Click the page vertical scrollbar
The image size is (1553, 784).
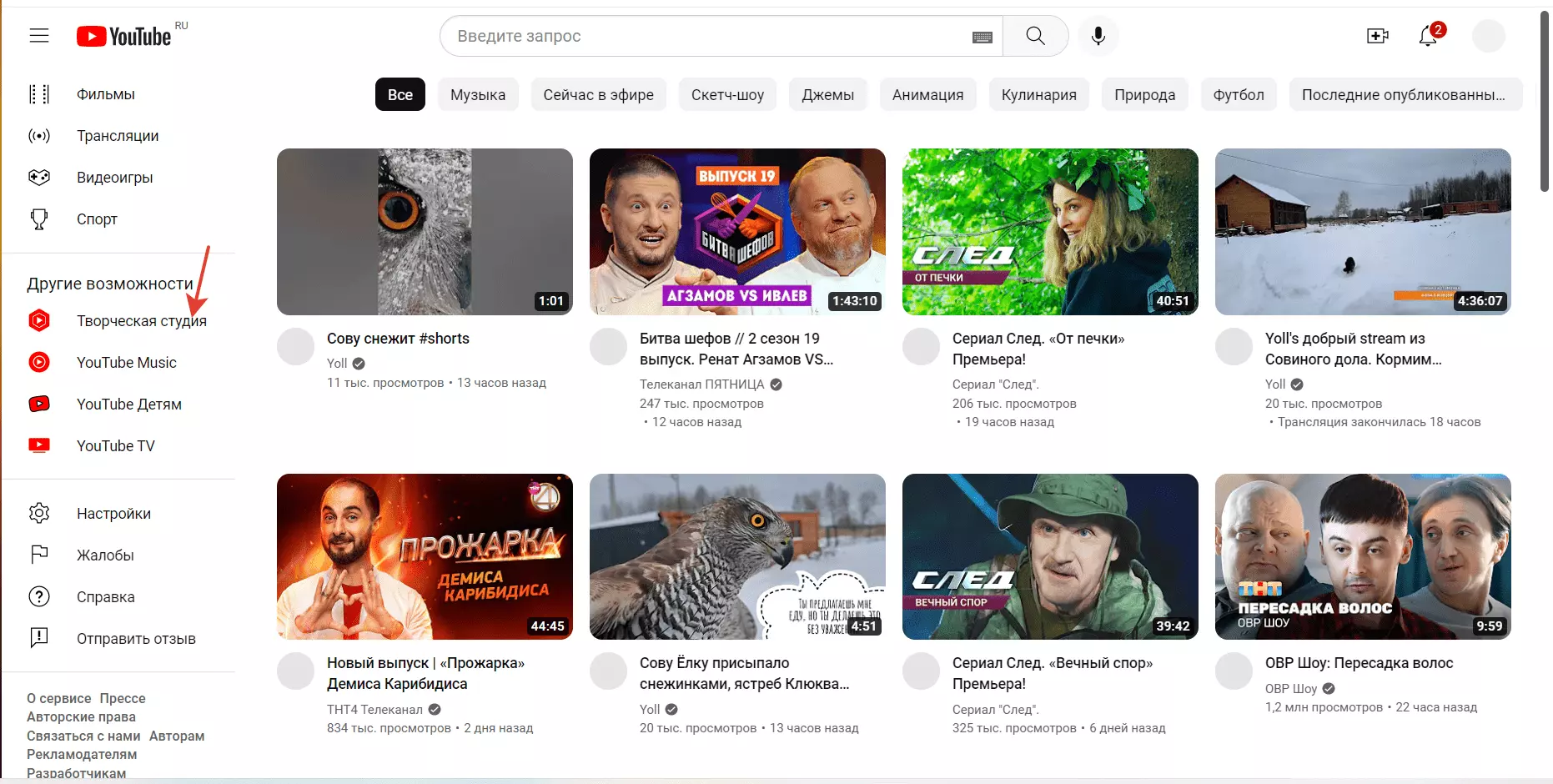[x=1544, y=101]
